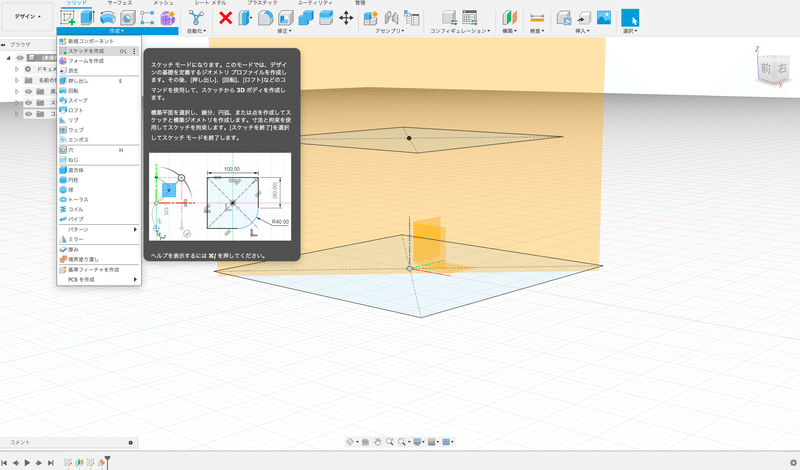Select the Combine tool icon

306,18
